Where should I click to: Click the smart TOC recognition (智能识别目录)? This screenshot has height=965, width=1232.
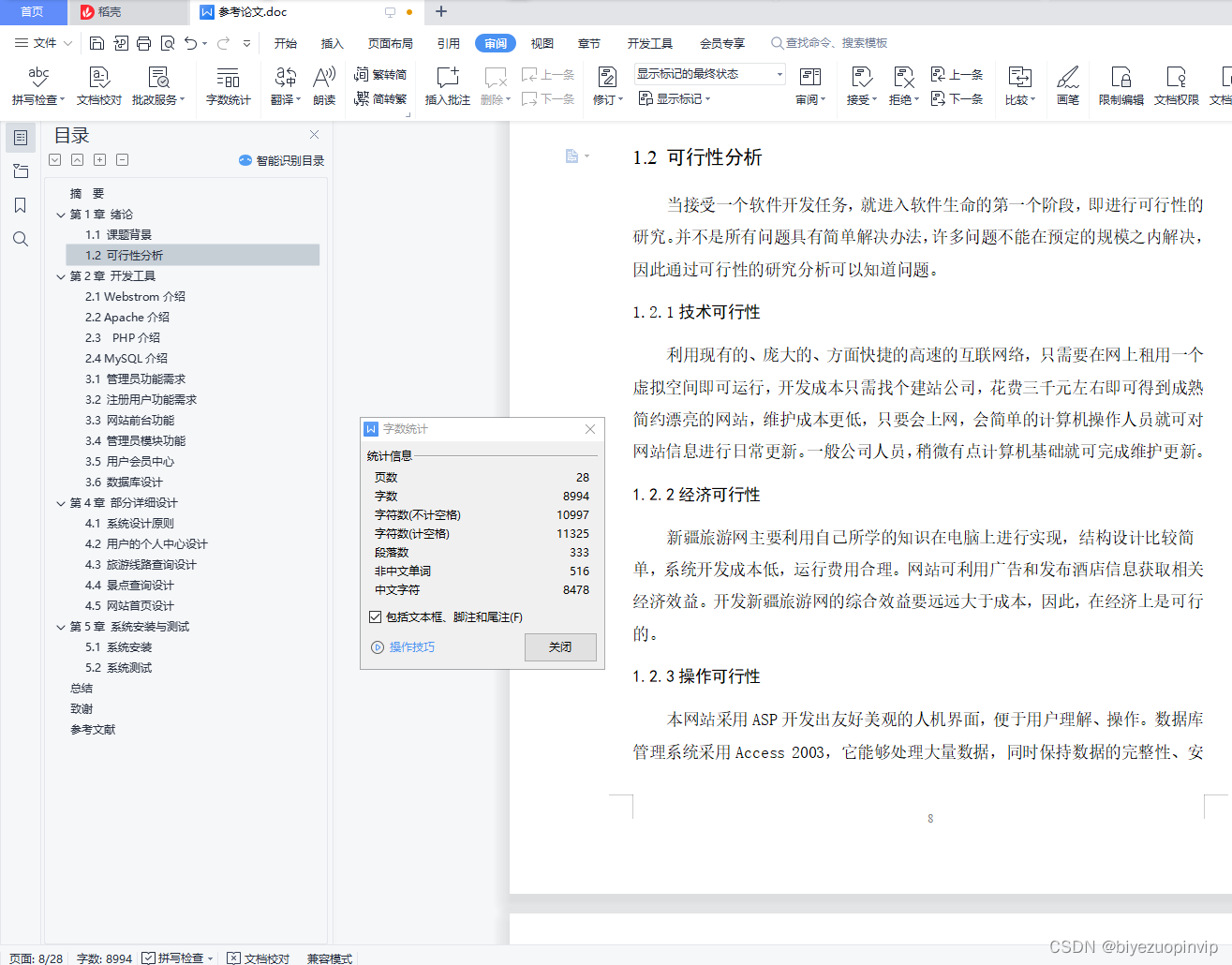click(x=281, y=160)
